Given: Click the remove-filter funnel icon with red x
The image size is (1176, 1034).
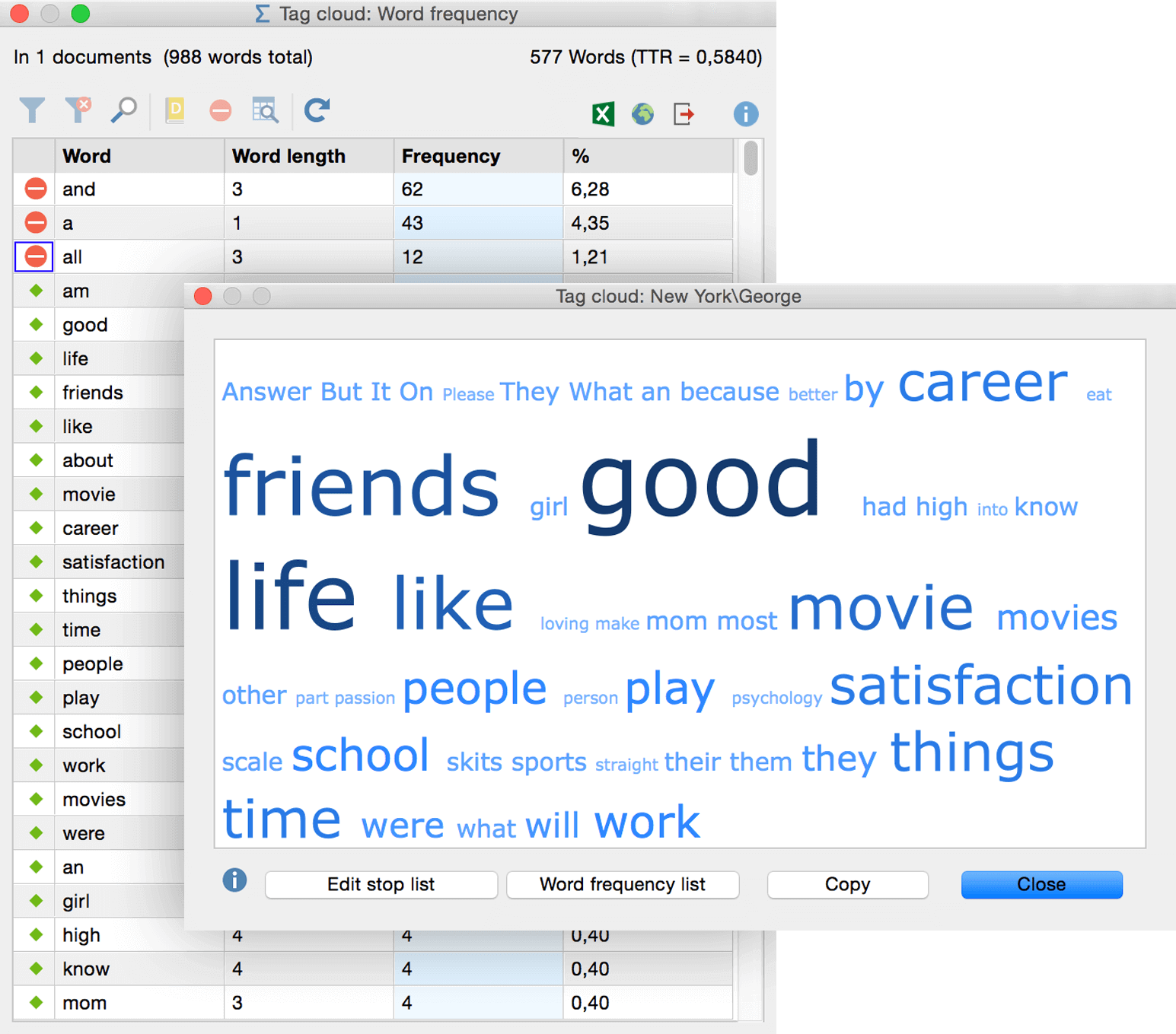Looking at the screenshot, I should tap(78, 110).
